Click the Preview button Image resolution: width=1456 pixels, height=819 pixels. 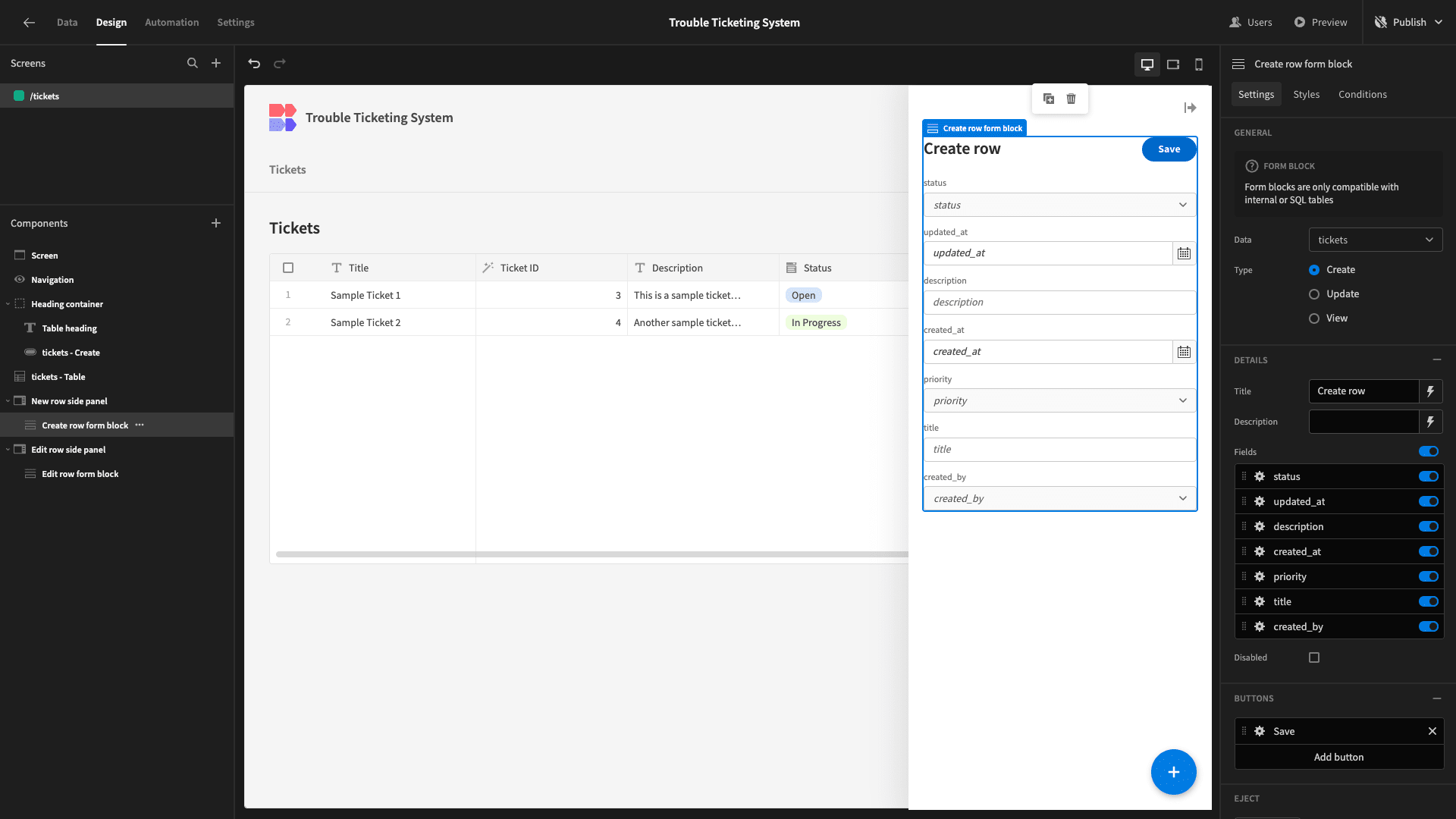click(x=1320, y=23)
